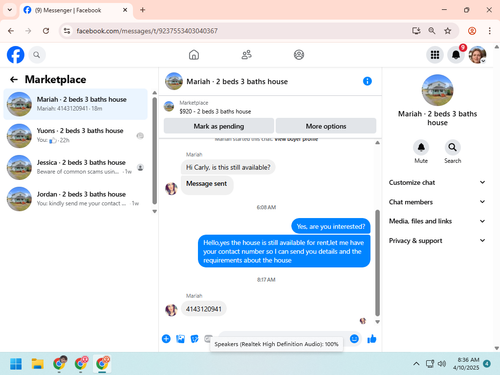Click Mark as pending button
The image size is (500, 375).
click(x=219, y=126)
